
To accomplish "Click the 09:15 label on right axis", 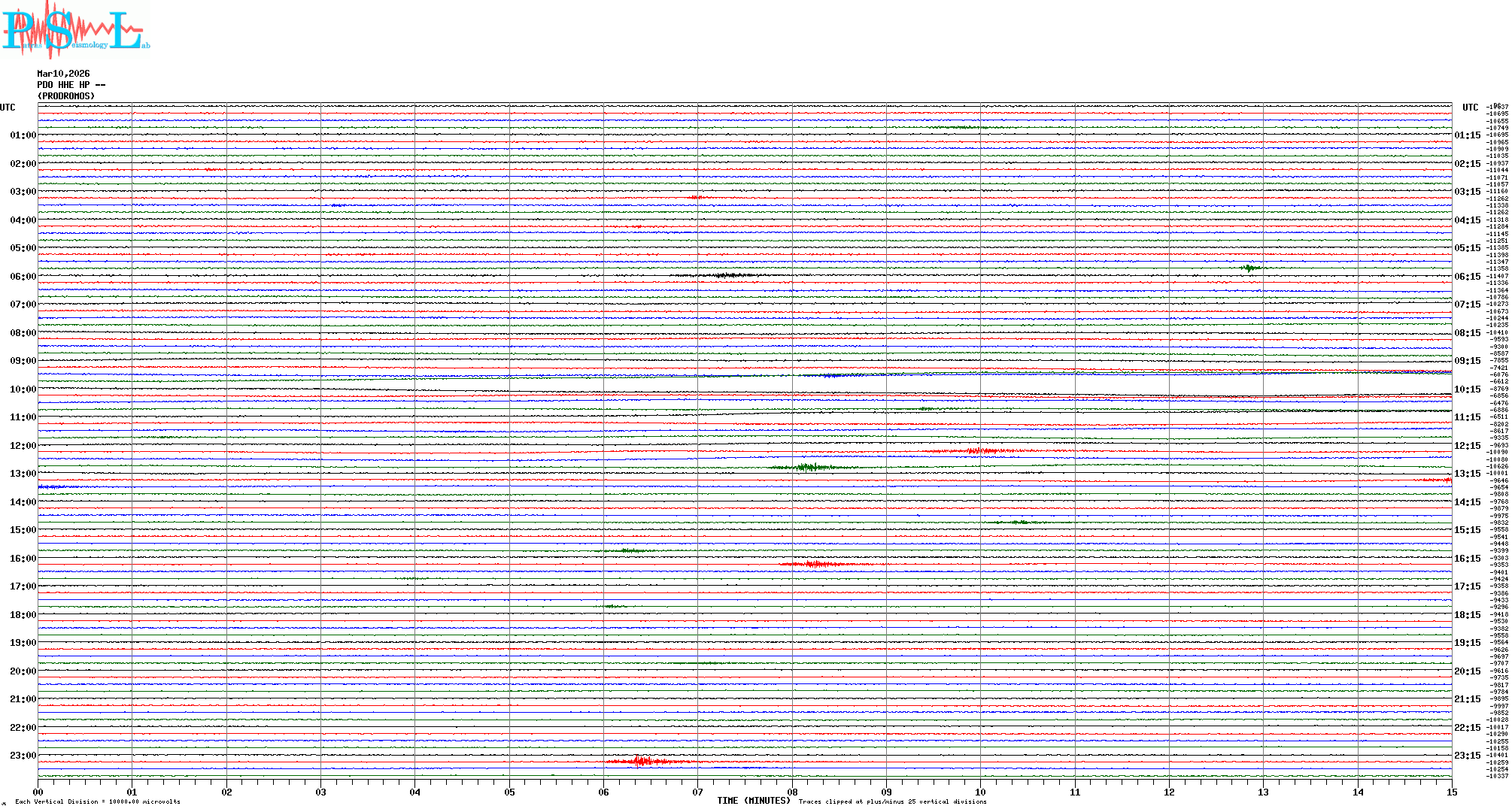I will [1467, 361].
